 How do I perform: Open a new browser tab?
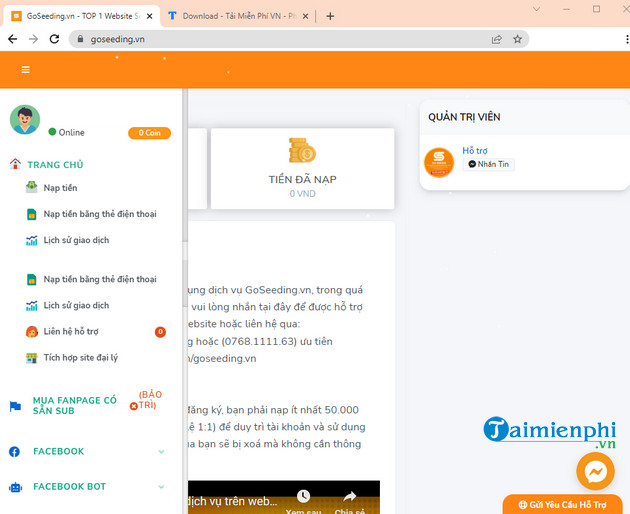[x=331, y=16]
